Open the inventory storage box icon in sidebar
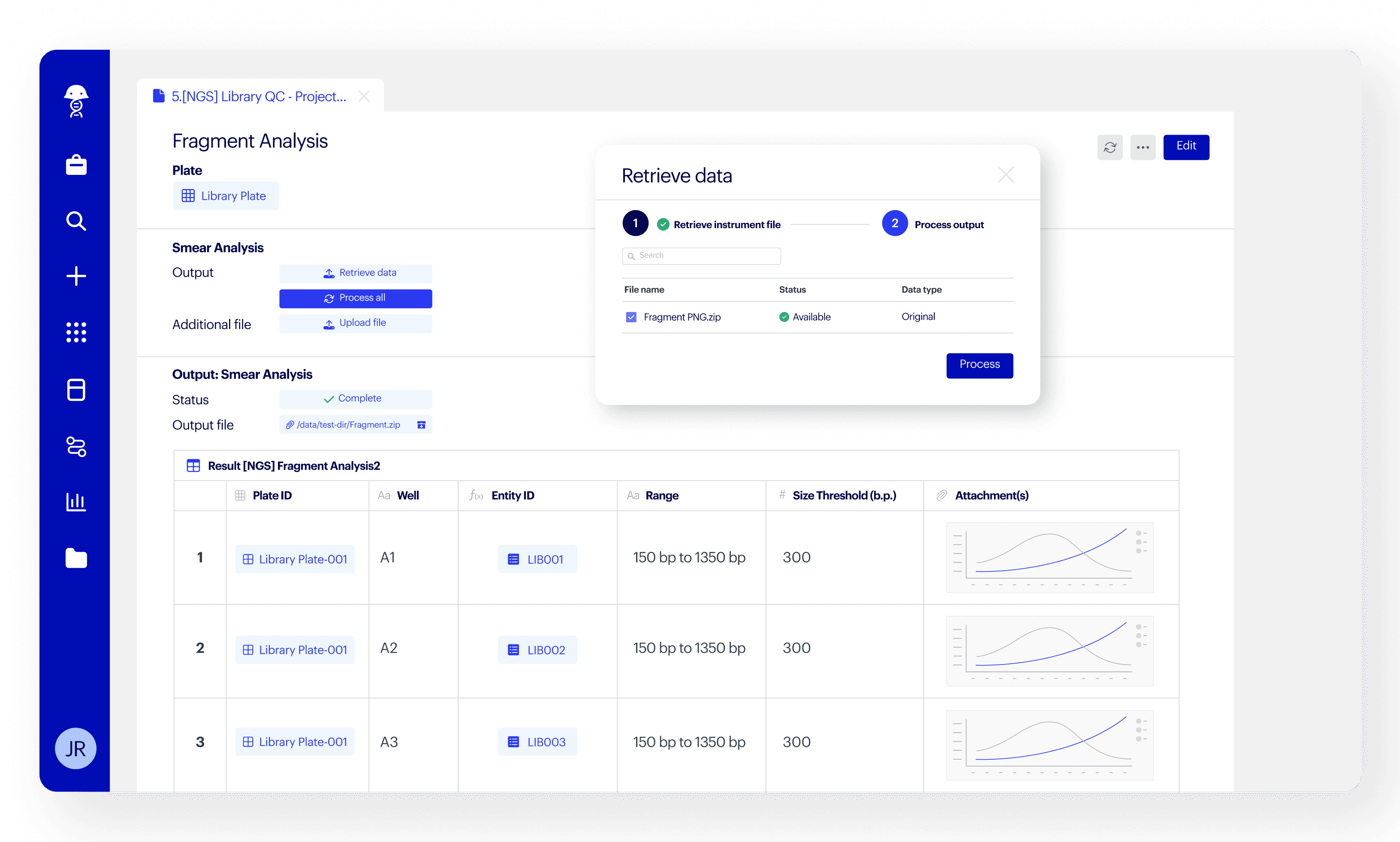This screenshot has width=1400, height=842. point(76,390)
